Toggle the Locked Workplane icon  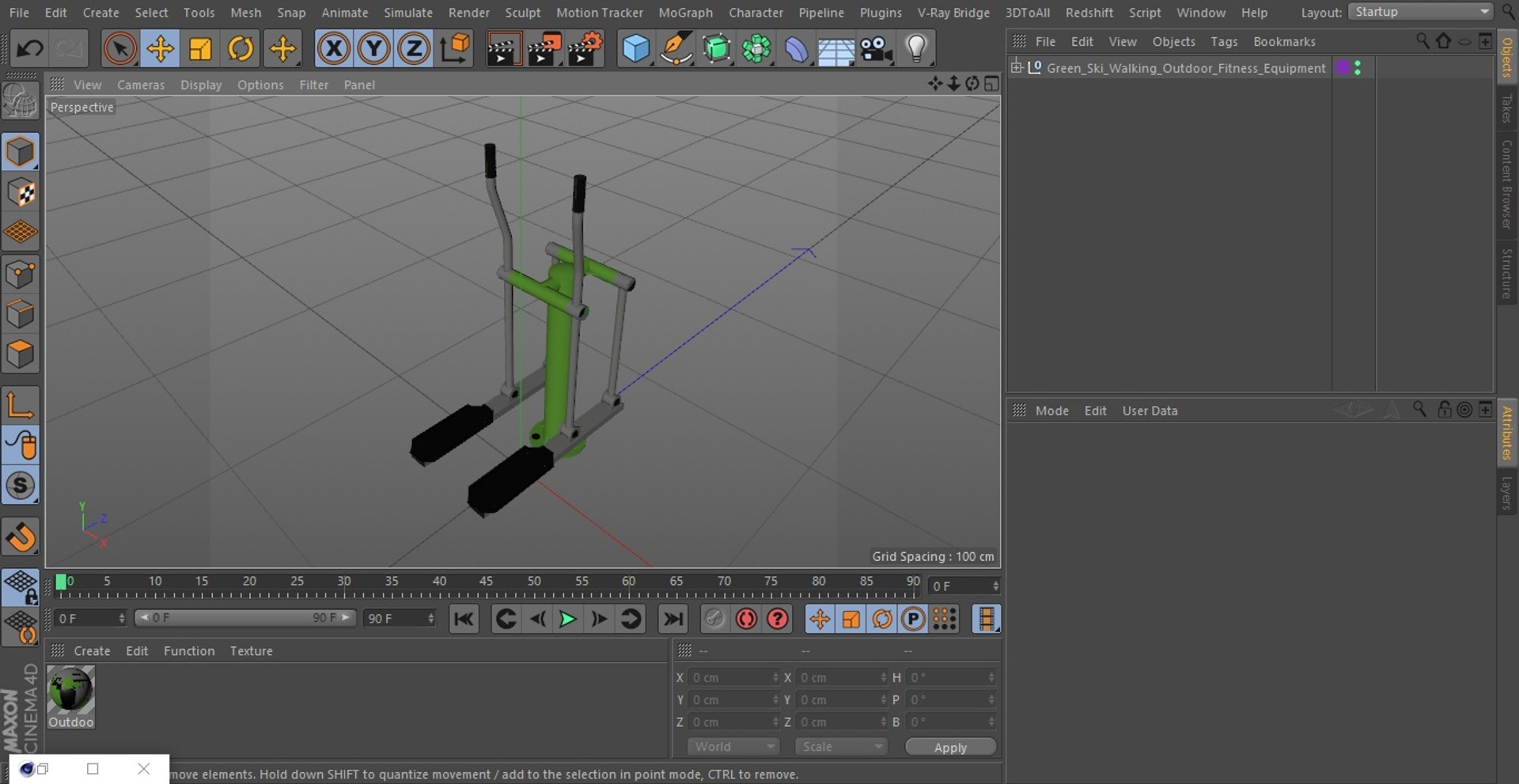21,588
